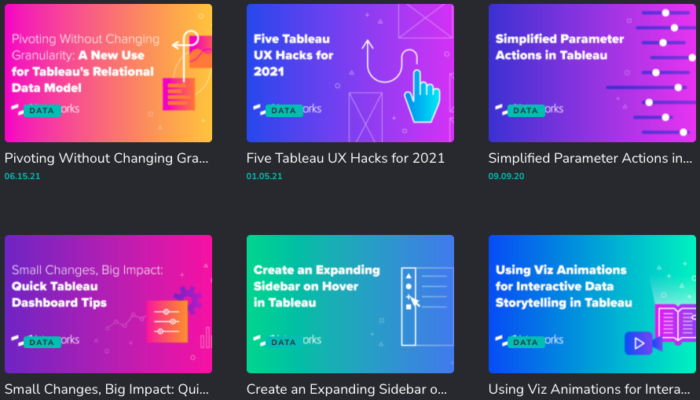
Task: Click the pointing hand icon in UX Hacks thumbnail
Action: pos(422,96)
